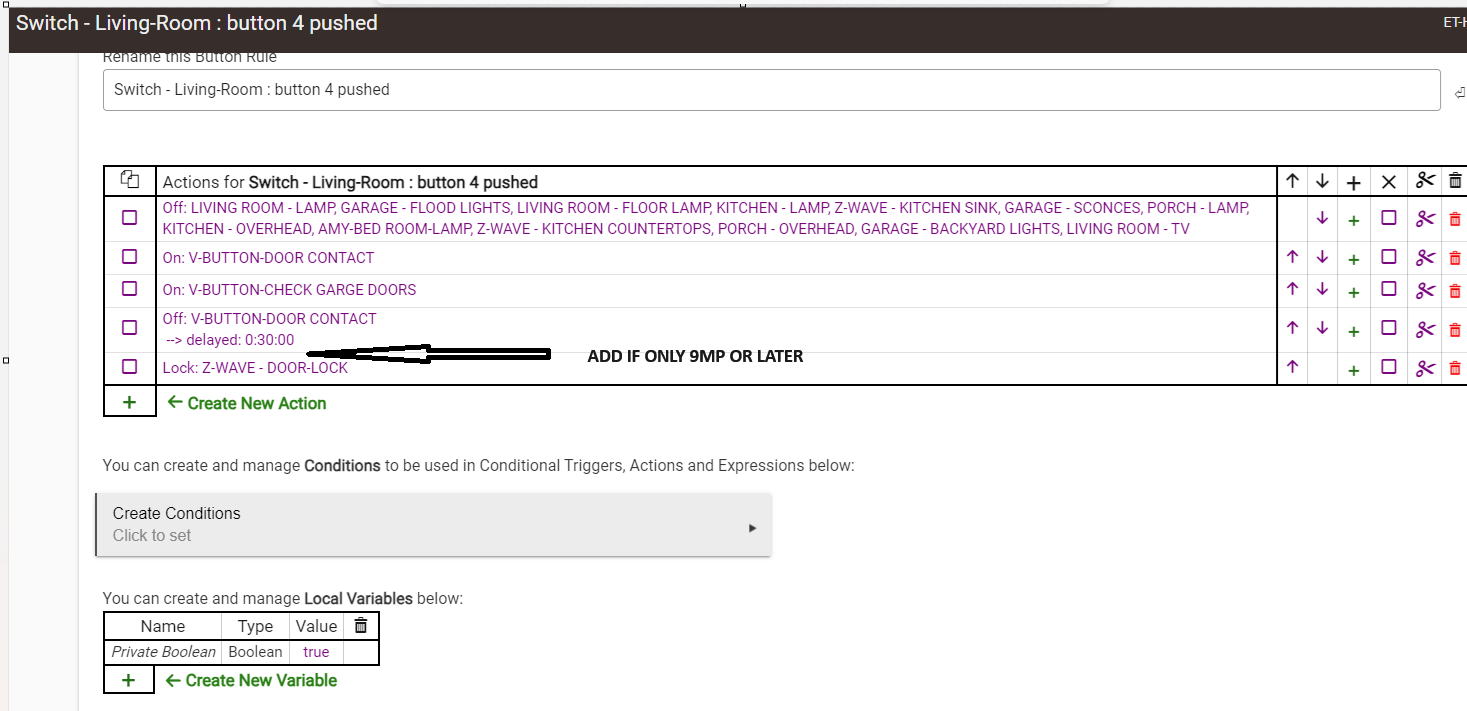Click the Create Conditions expand arrow
The image size is (1467, 711).
point(752,528)
